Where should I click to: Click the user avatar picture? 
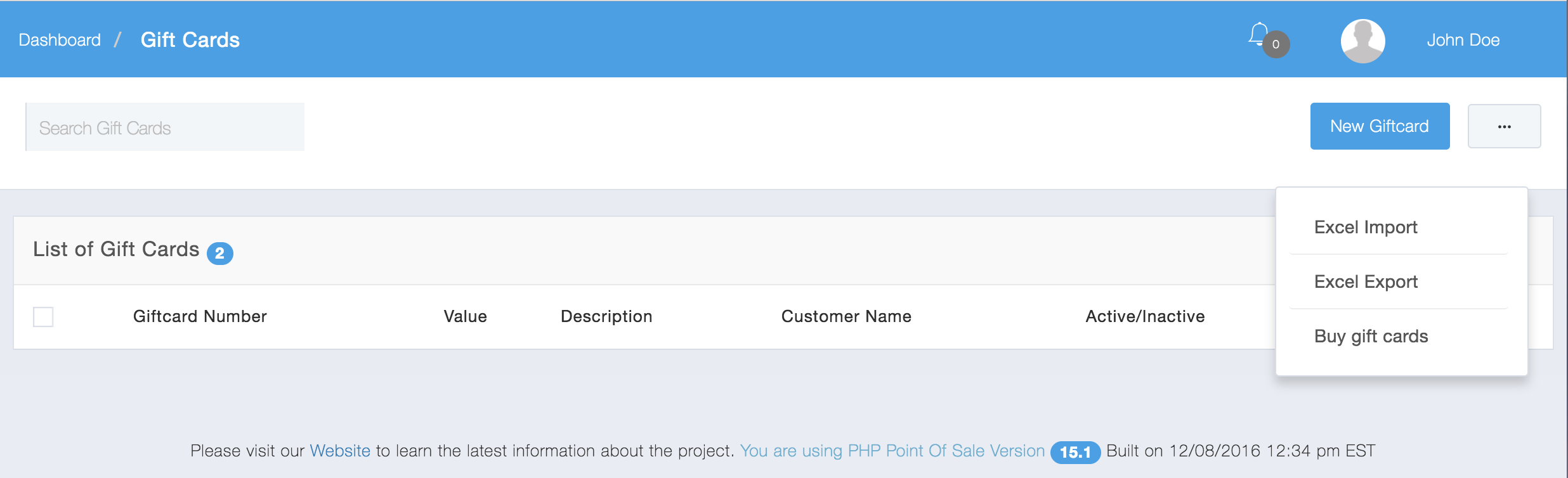point(1362,41)
